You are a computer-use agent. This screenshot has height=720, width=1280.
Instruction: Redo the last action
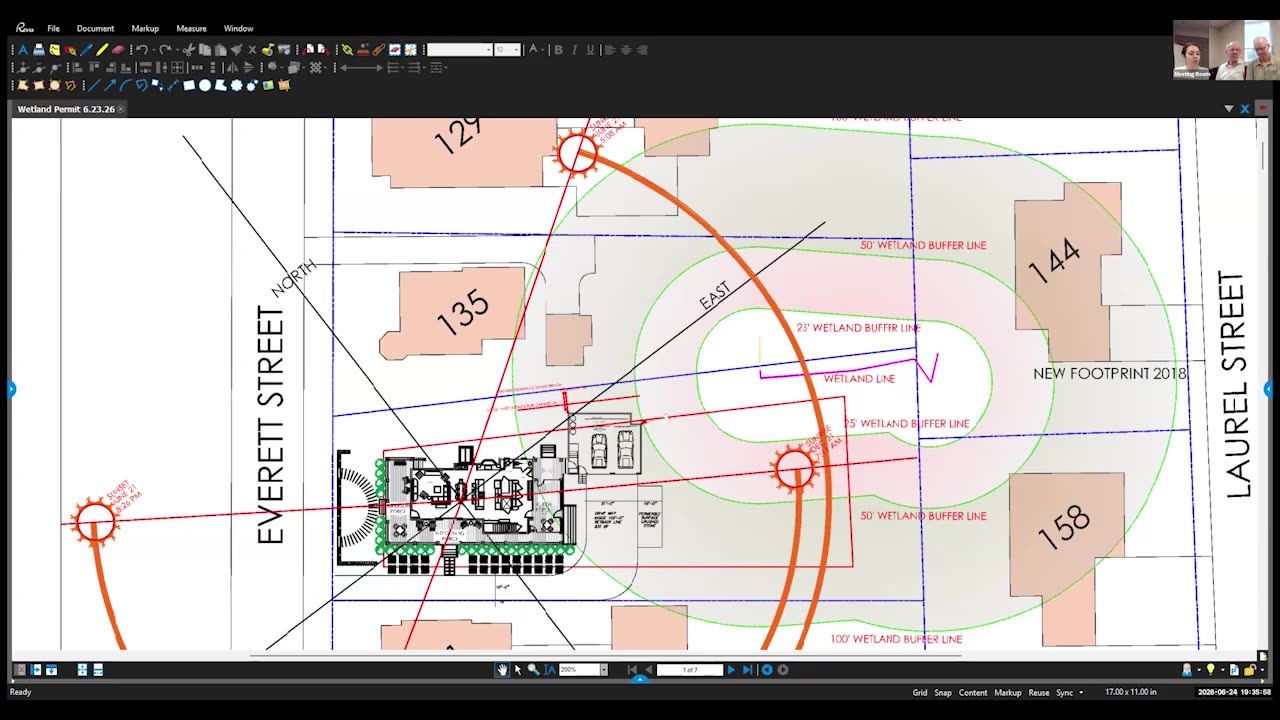click(x=165, y=50)
